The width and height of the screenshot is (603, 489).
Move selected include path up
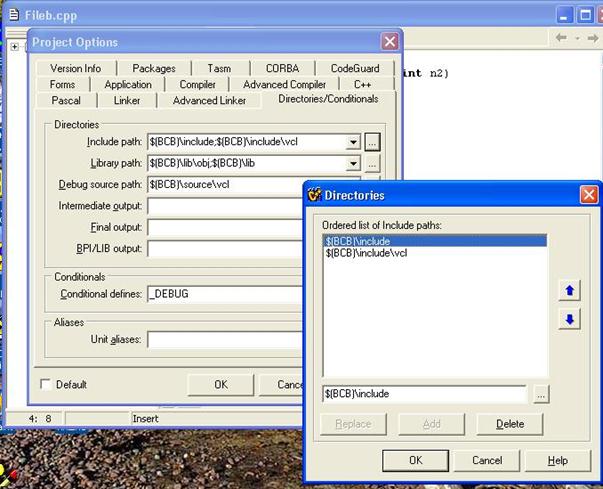pos(570,290)
